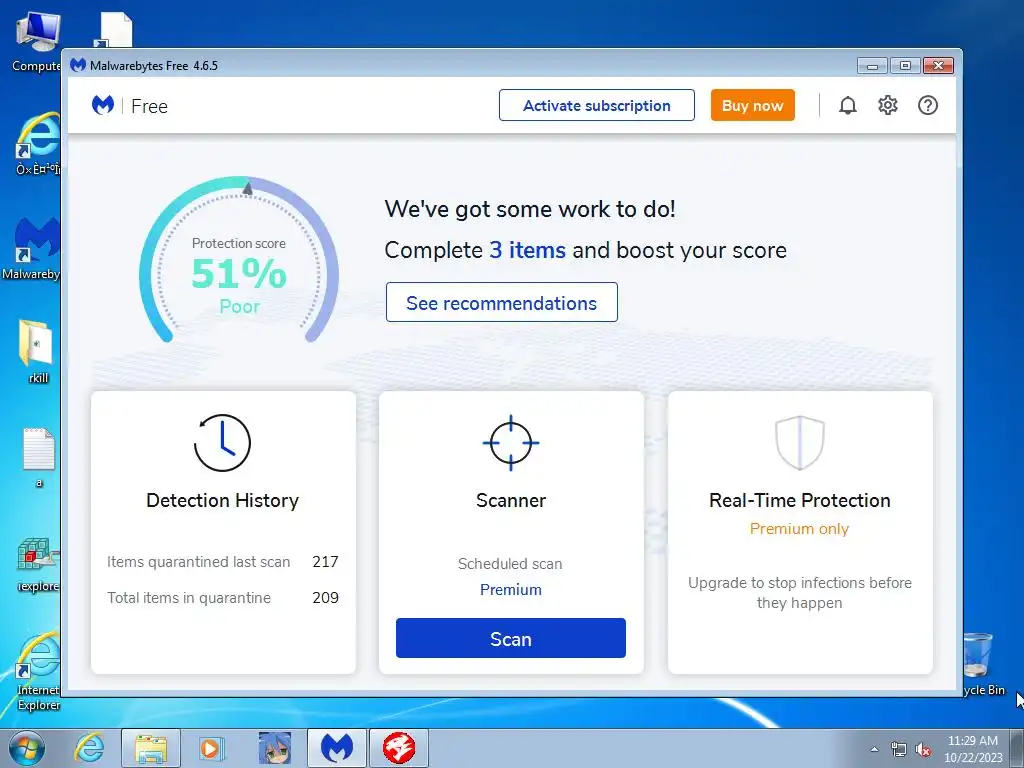Open the Real-Time Protection card heading
This screenshot has width=1024, height=768.
(x=799, y=500)
